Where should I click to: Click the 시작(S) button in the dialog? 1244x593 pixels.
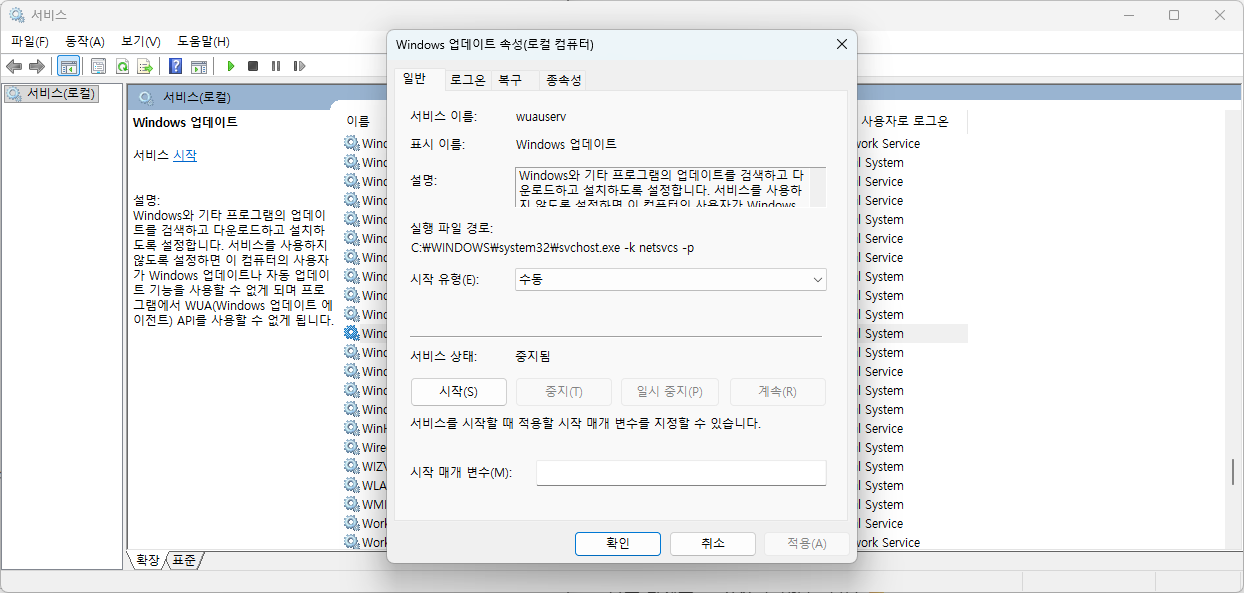coord(459,391)
